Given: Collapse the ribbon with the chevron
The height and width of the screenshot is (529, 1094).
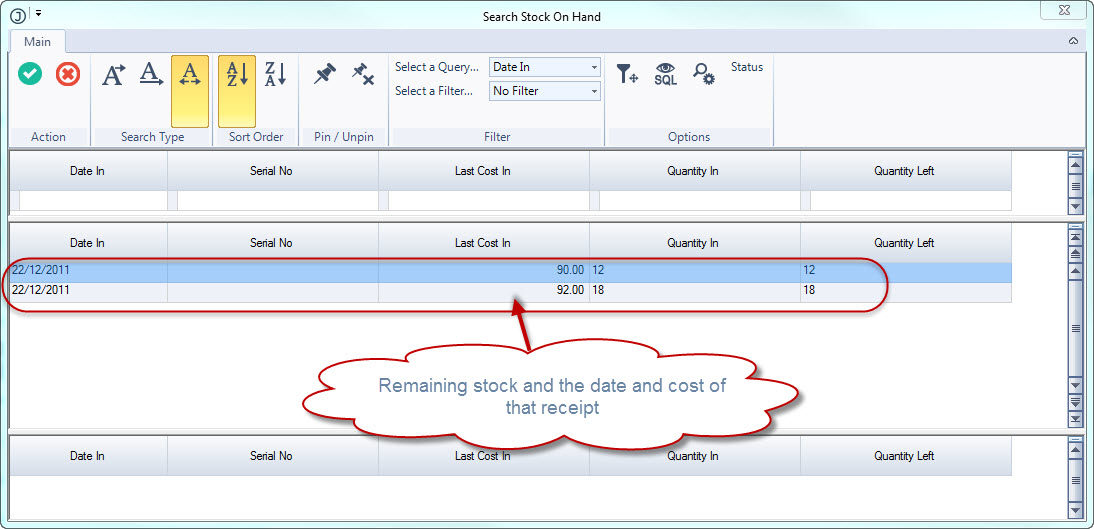Looking at the screenshot, I should (1074, 41).
